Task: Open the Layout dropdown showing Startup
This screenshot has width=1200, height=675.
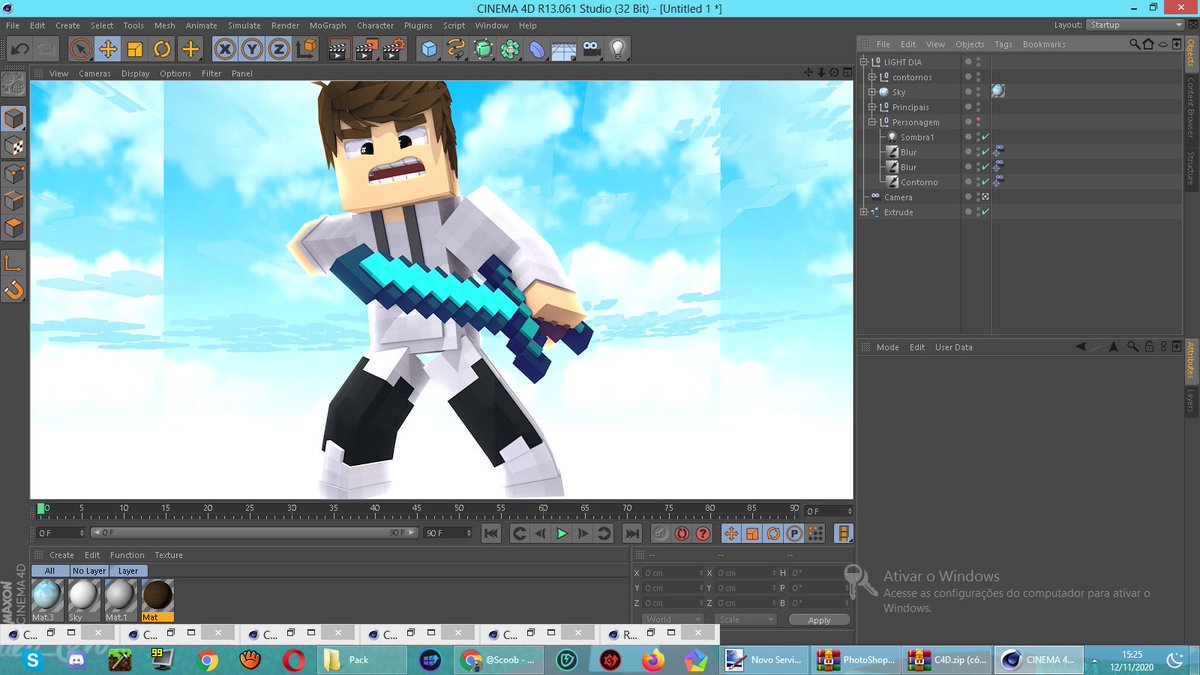Action: click(x=1135, y=25)
